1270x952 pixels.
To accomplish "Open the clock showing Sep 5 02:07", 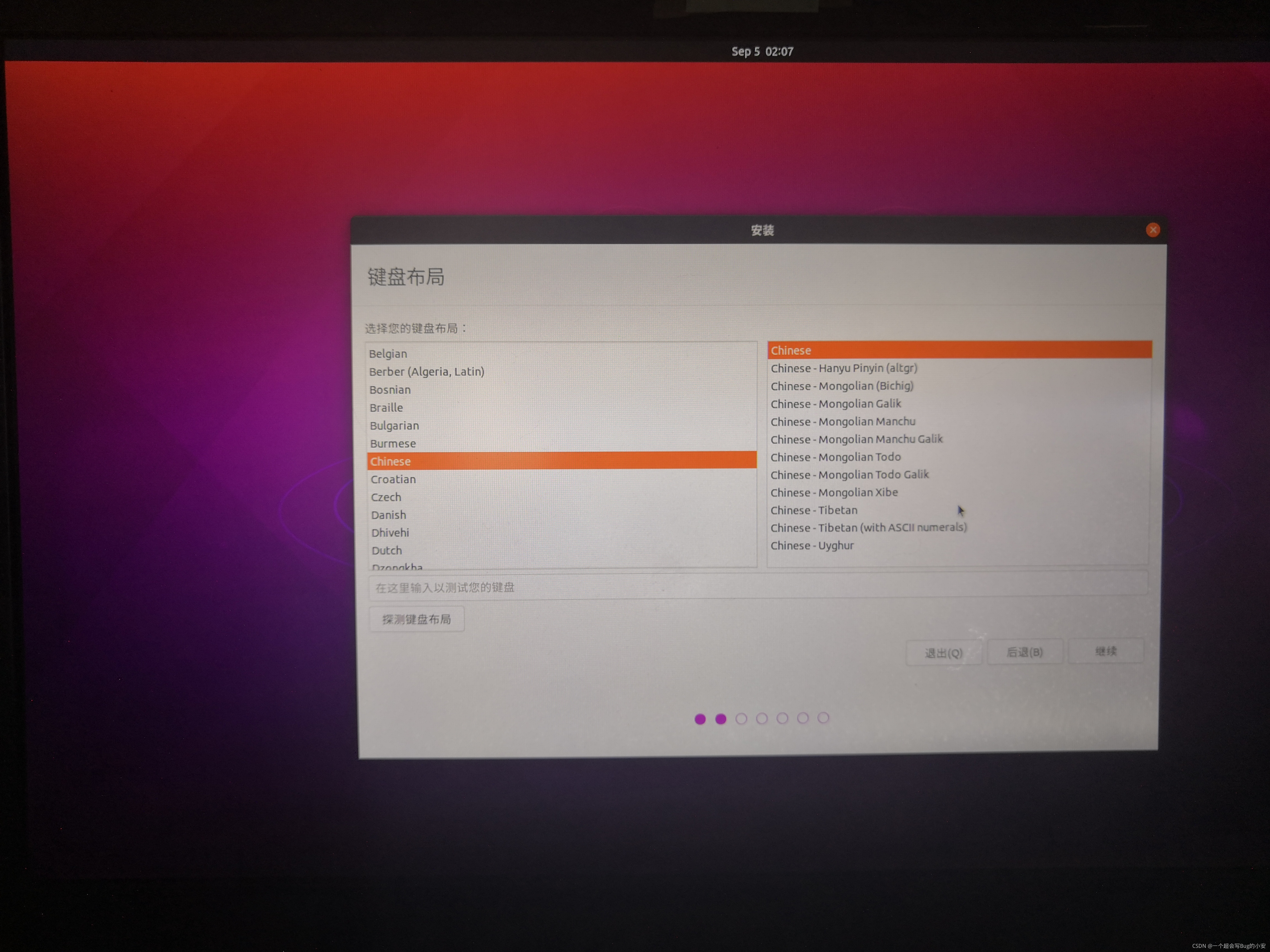I will (762, 52).
